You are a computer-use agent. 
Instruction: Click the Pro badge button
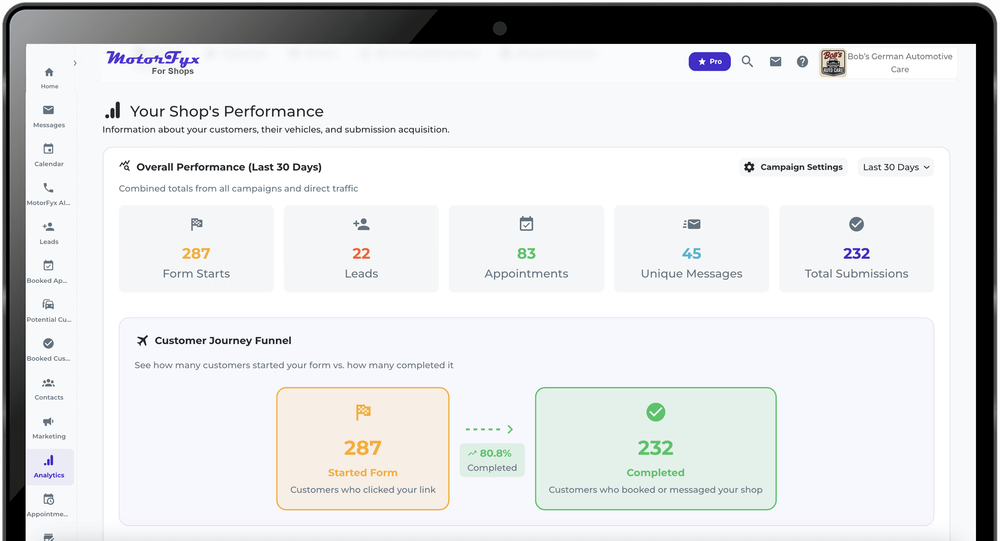point(709,62)
